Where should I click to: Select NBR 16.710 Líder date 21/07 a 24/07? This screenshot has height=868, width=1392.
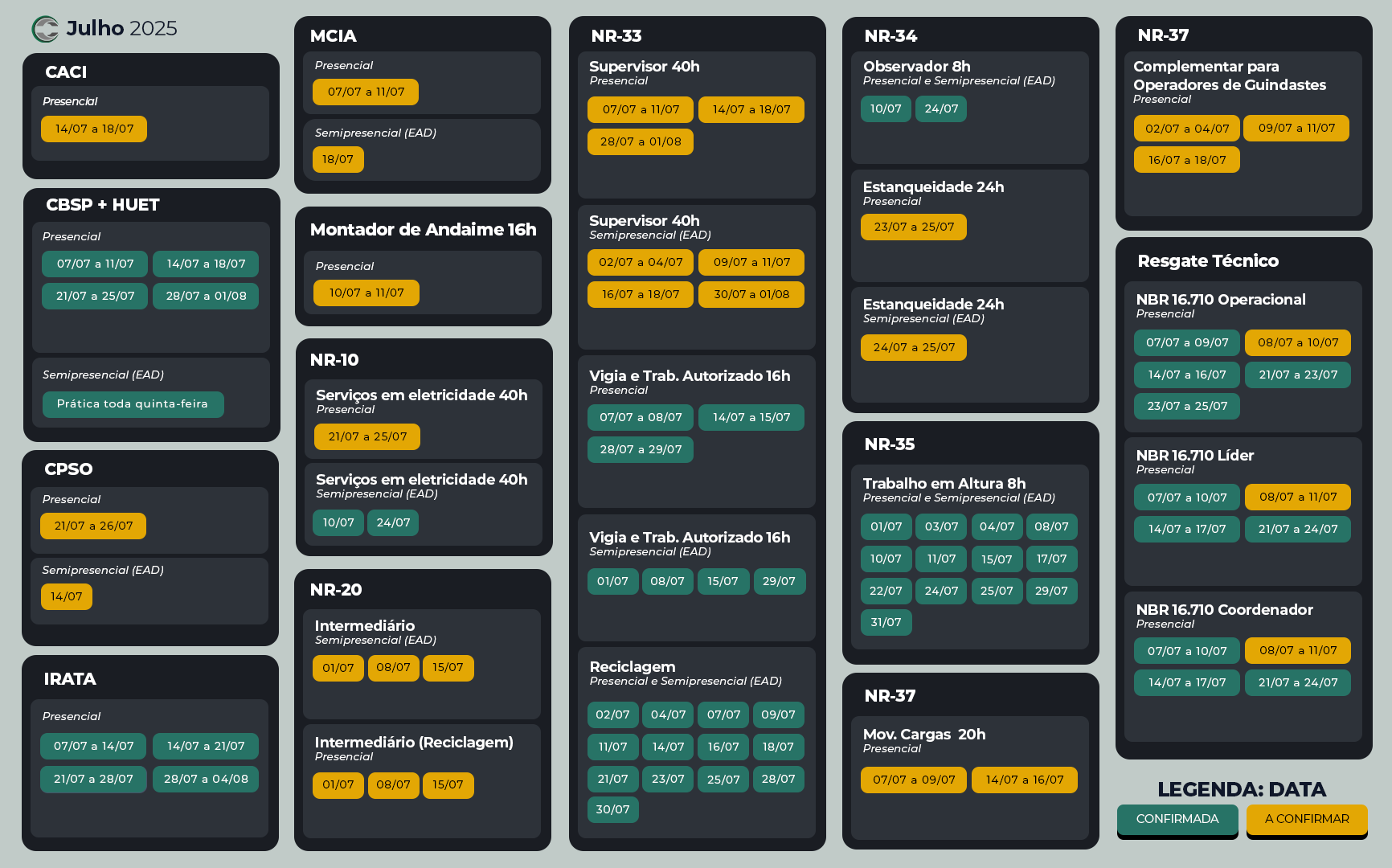pyautogui.click(x=1298, y=529)
